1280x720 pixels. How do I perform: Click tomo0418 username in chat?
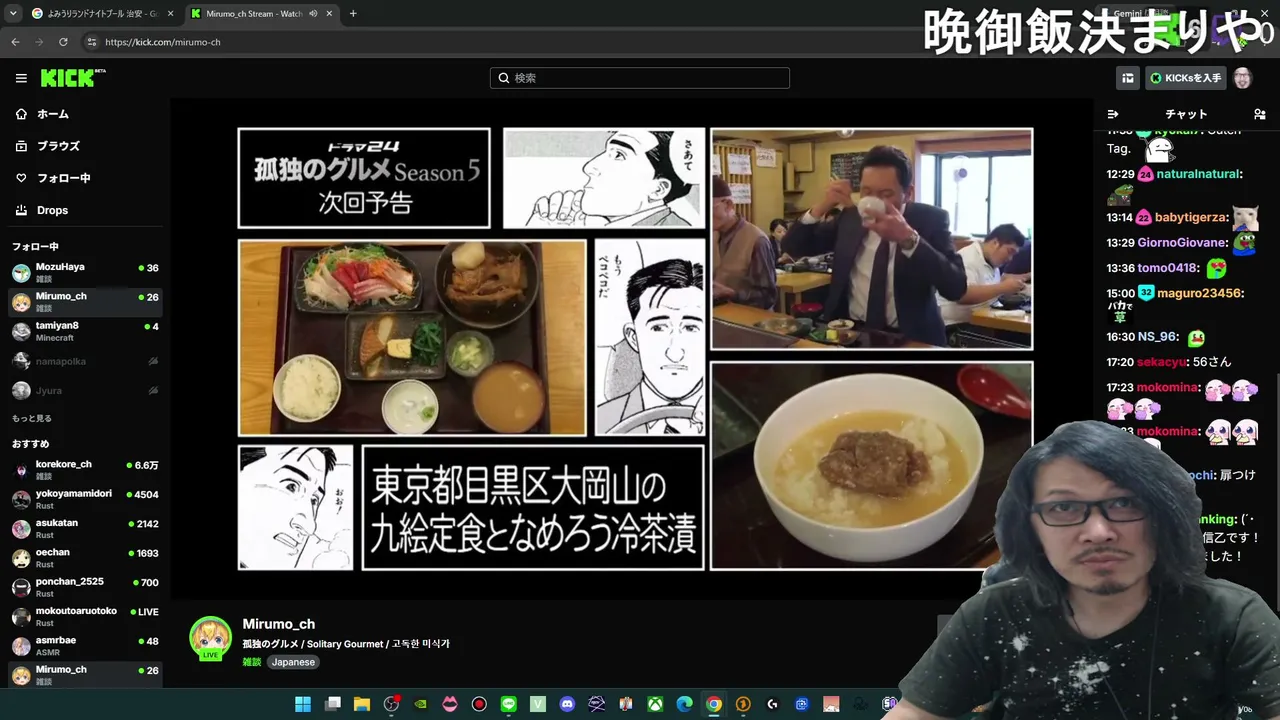(x=1167, y=268)
